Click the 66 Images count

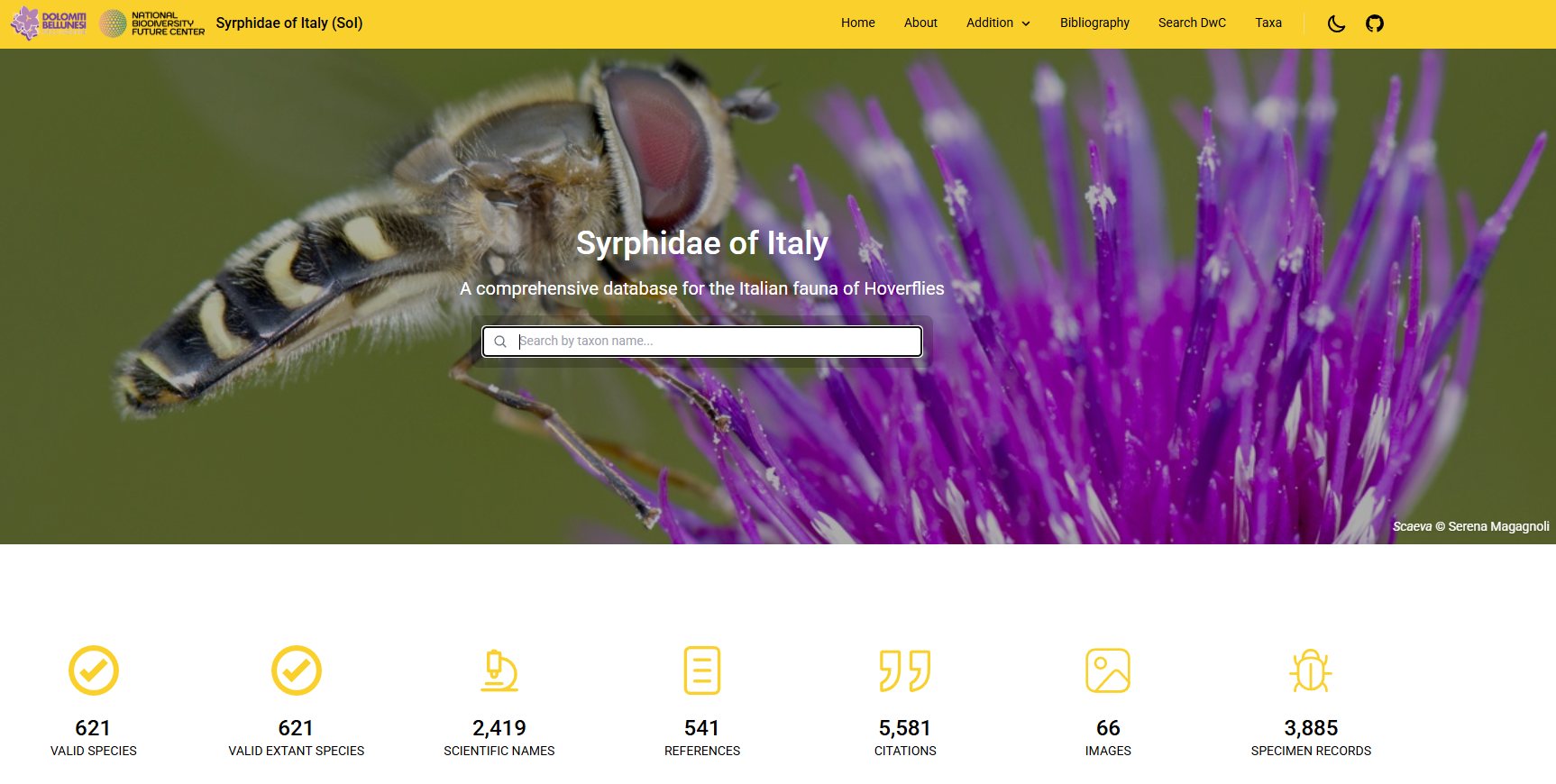tap(1108, 728)
